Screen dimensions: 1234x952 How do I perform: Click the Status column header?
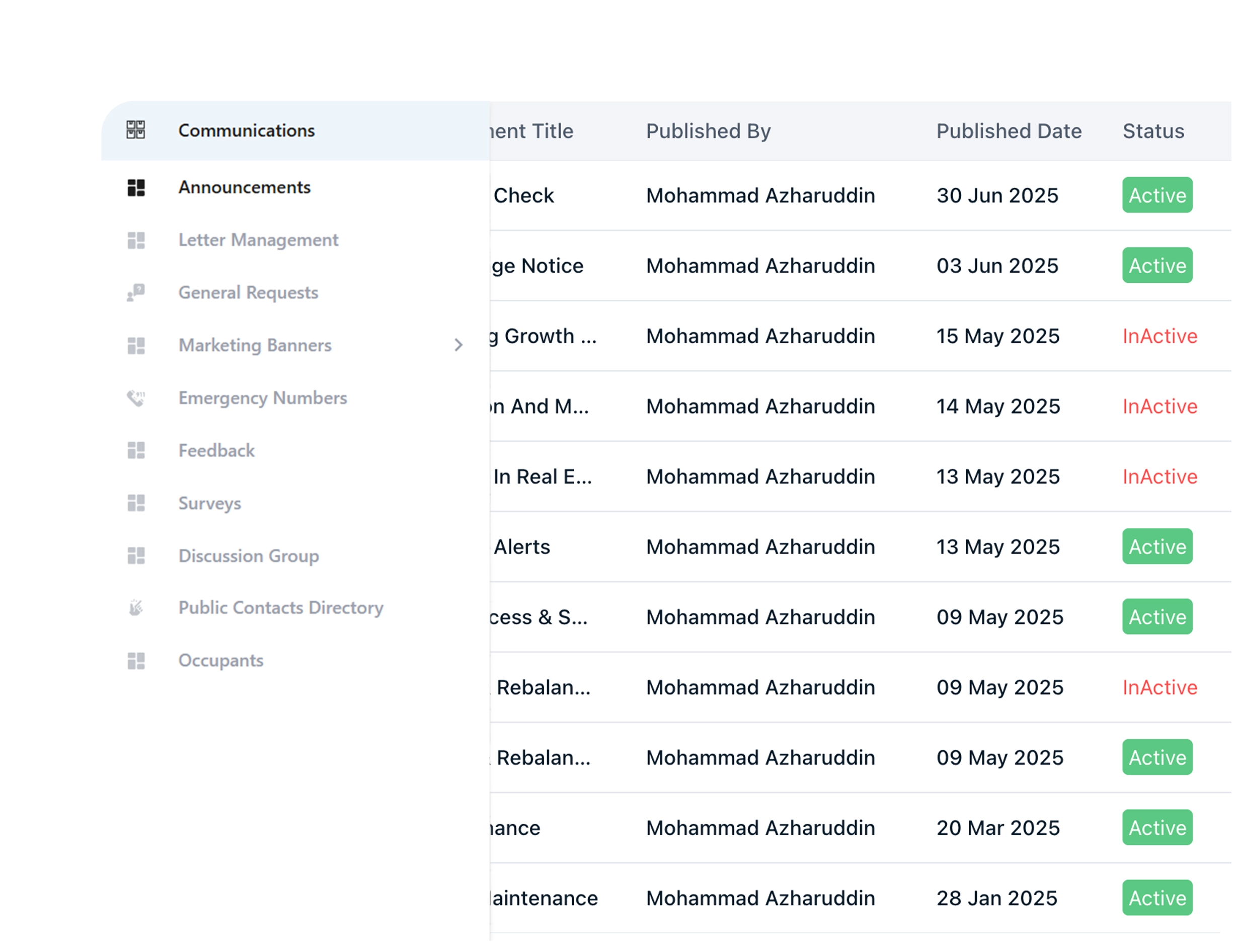[x=1152, y=131]
